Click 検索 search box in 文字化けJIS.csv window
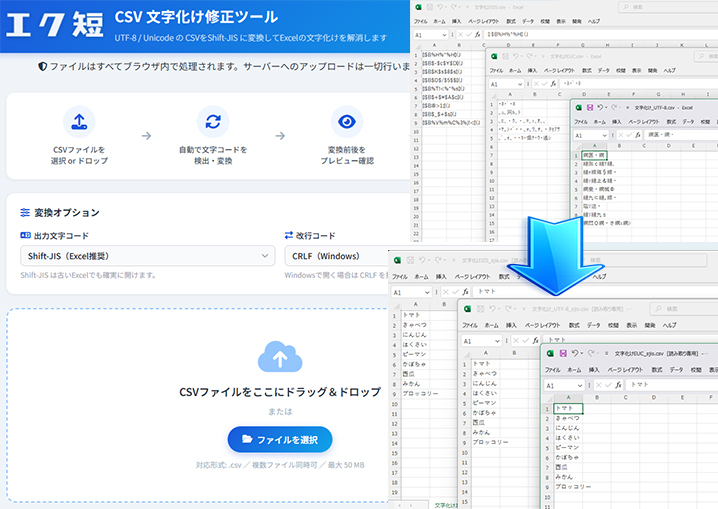This screenshot has width=718, height=509. click(x=668, y=7)
